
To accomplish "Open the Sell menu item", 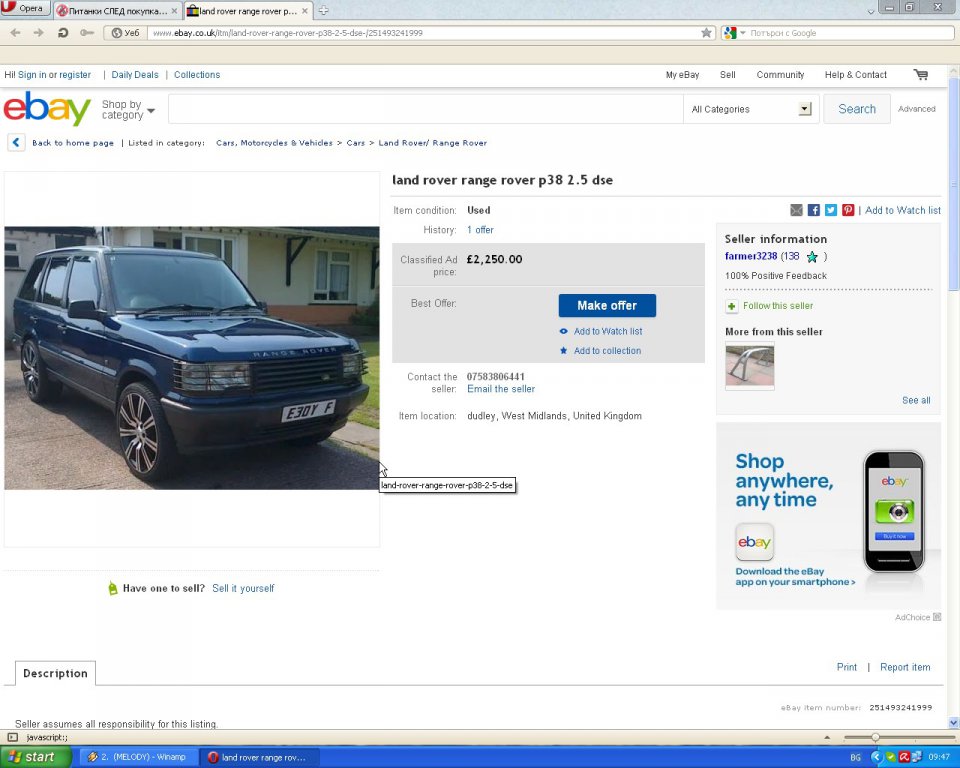I will click(x=727, y=75).
